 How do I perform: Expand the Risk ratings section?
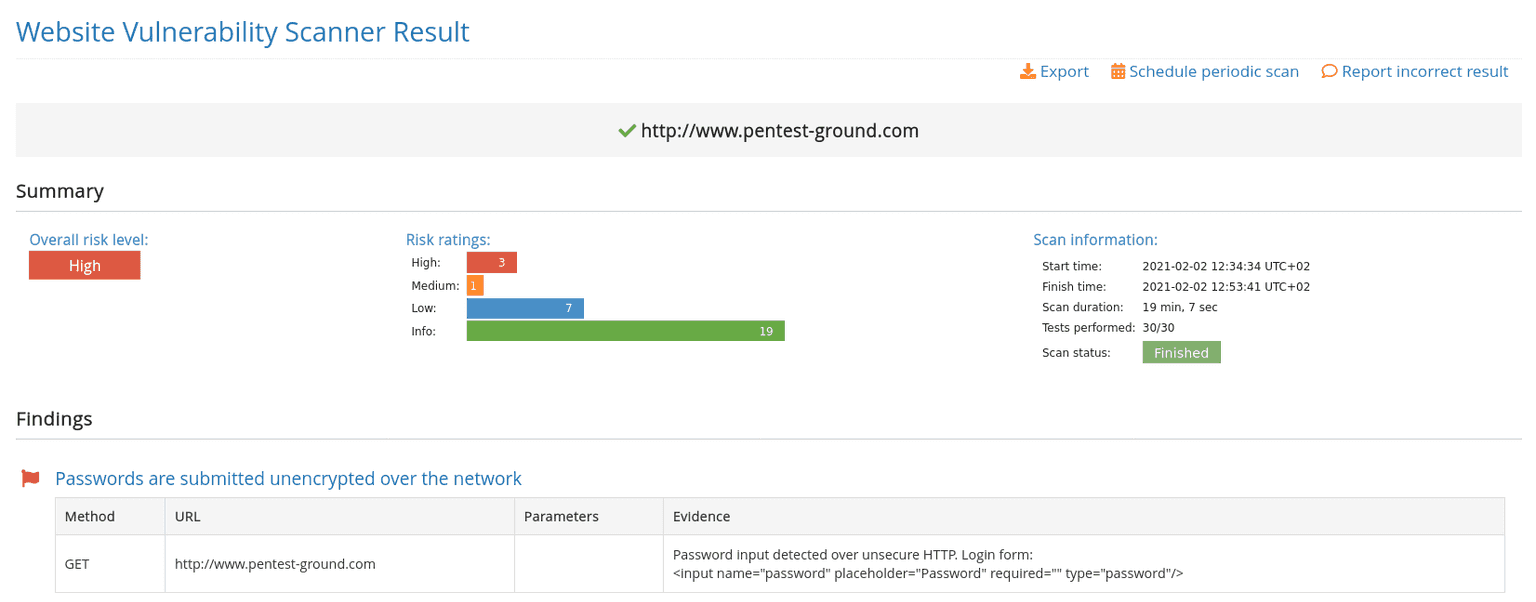(x=447, y=239)
